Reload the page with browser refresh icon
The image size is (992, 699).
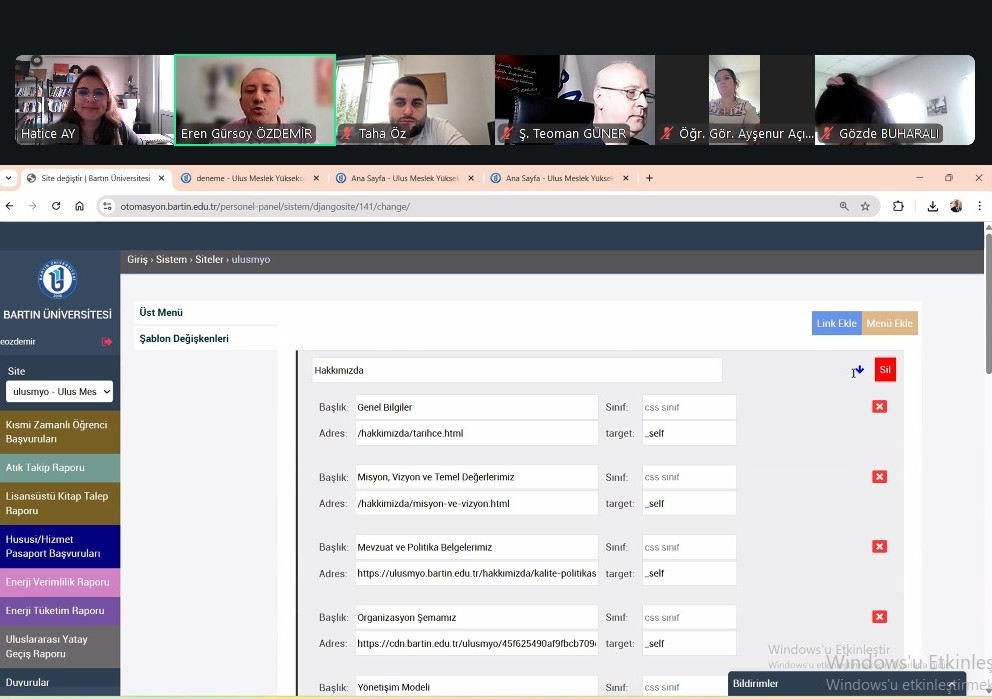[56, 206]
